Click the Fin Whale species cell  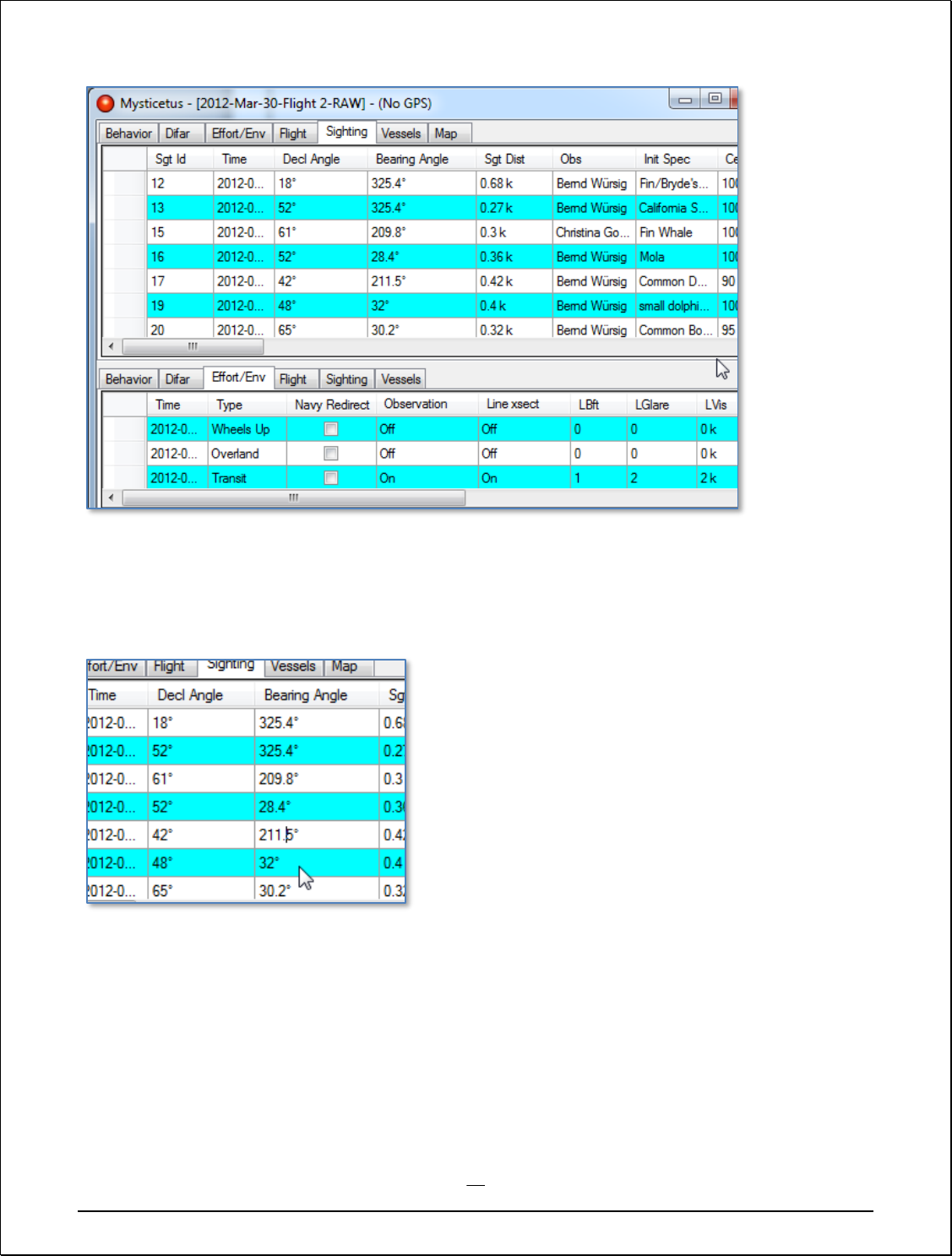(x=676, y=232)
